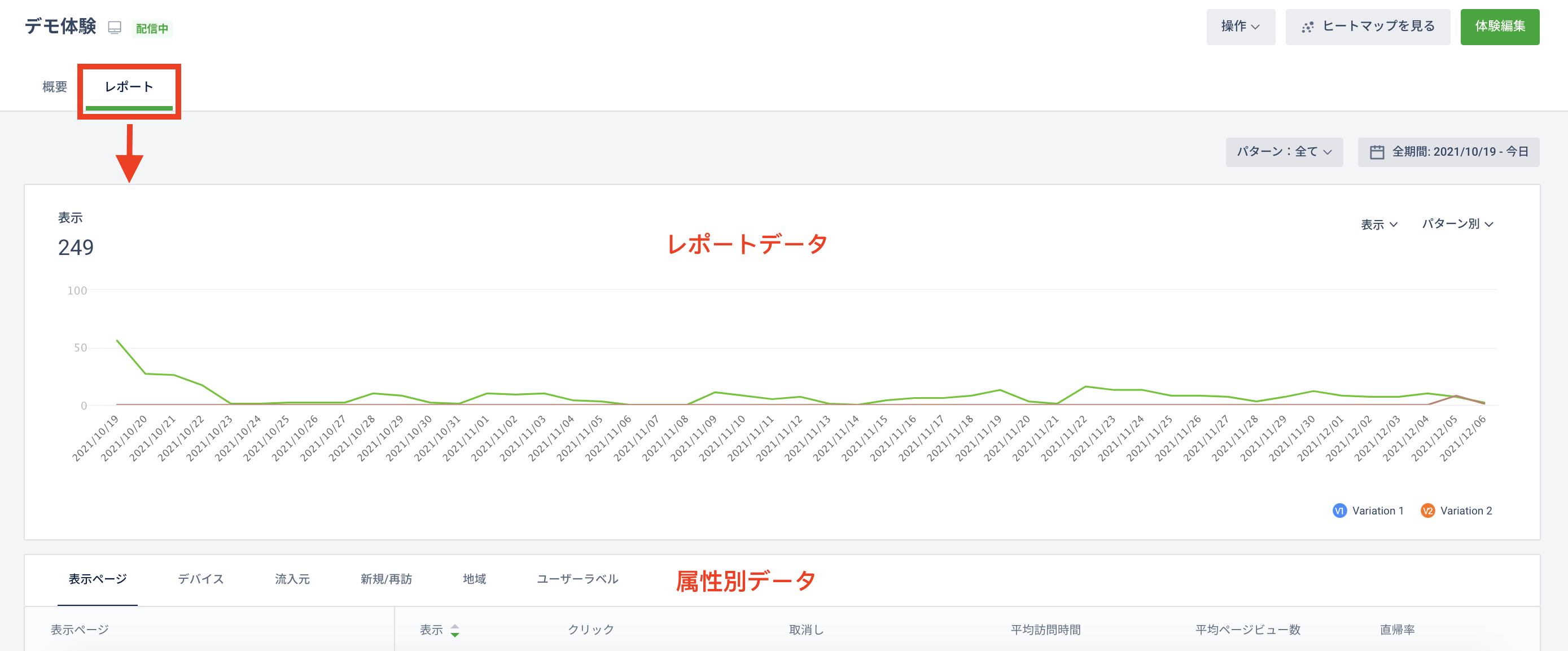Open the 全期間 date range picker
Image resolution: width=1568 pixels, height=651 pixels.
click(x=1448, y=152)
